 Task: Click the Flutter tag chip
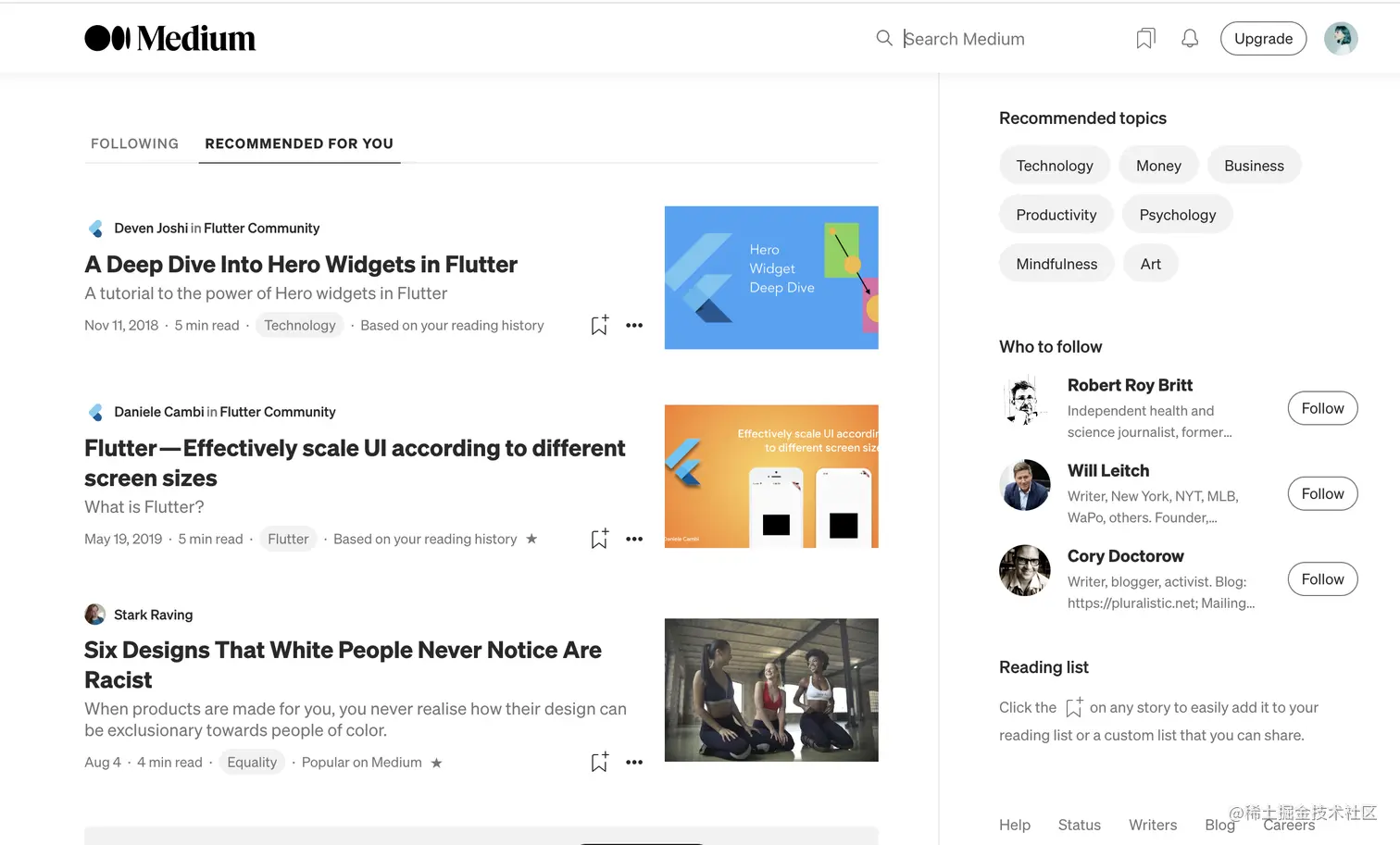[288, 539]
